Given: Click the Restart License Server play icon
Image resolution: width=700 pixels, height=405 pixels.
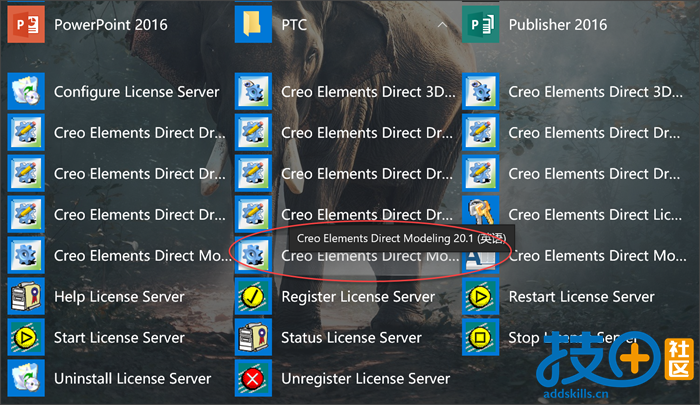Looking at the screenshot, I should coord(480,296).
